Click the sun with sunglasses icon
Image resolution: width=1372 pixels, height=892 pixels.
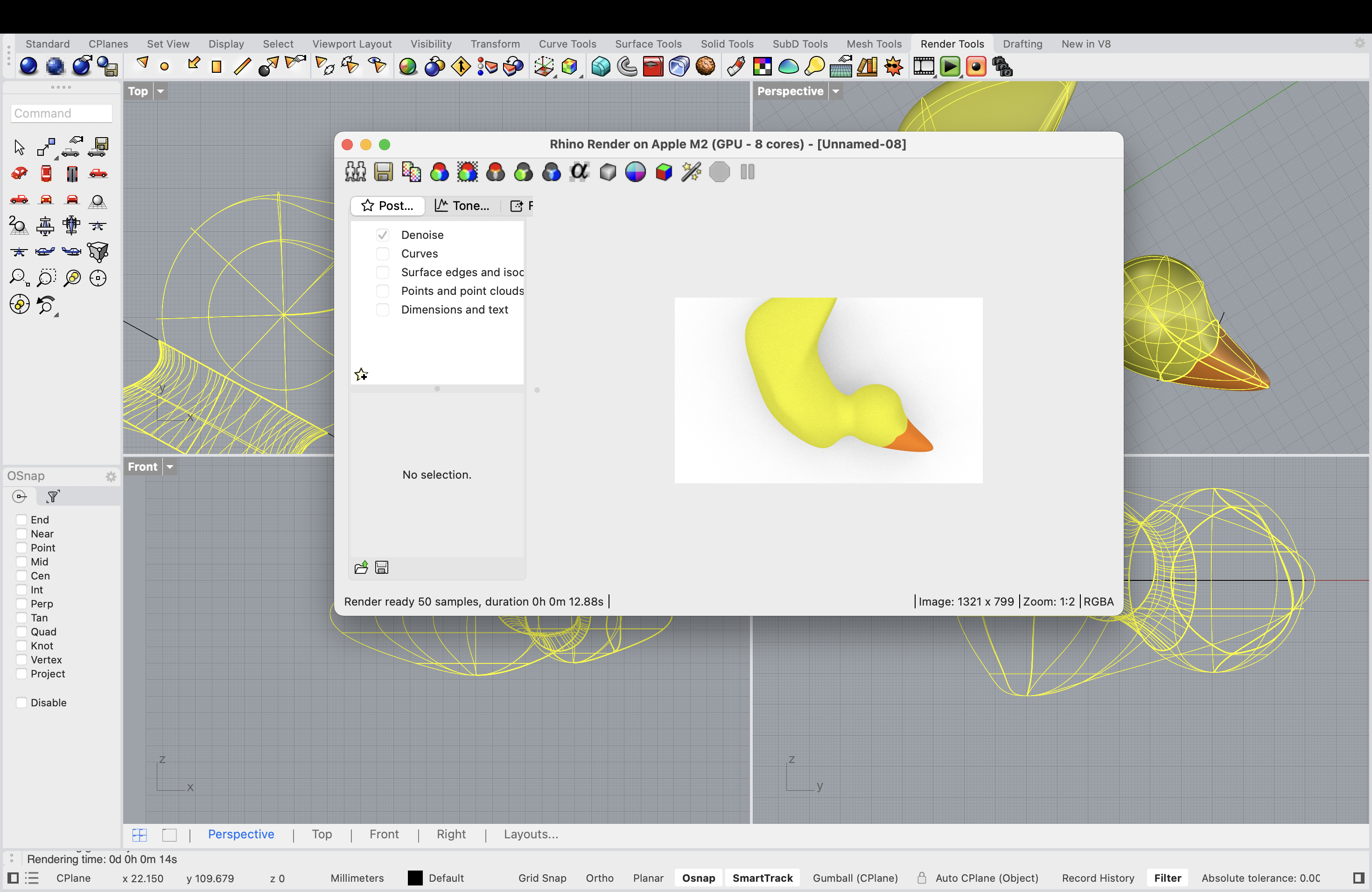(x=894, y=67)
